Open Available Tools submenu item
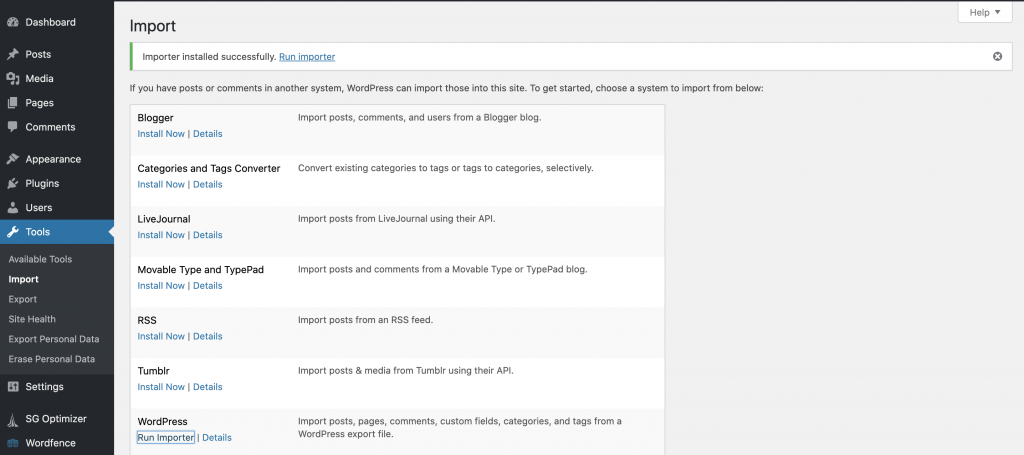 [x=40, y=259]
